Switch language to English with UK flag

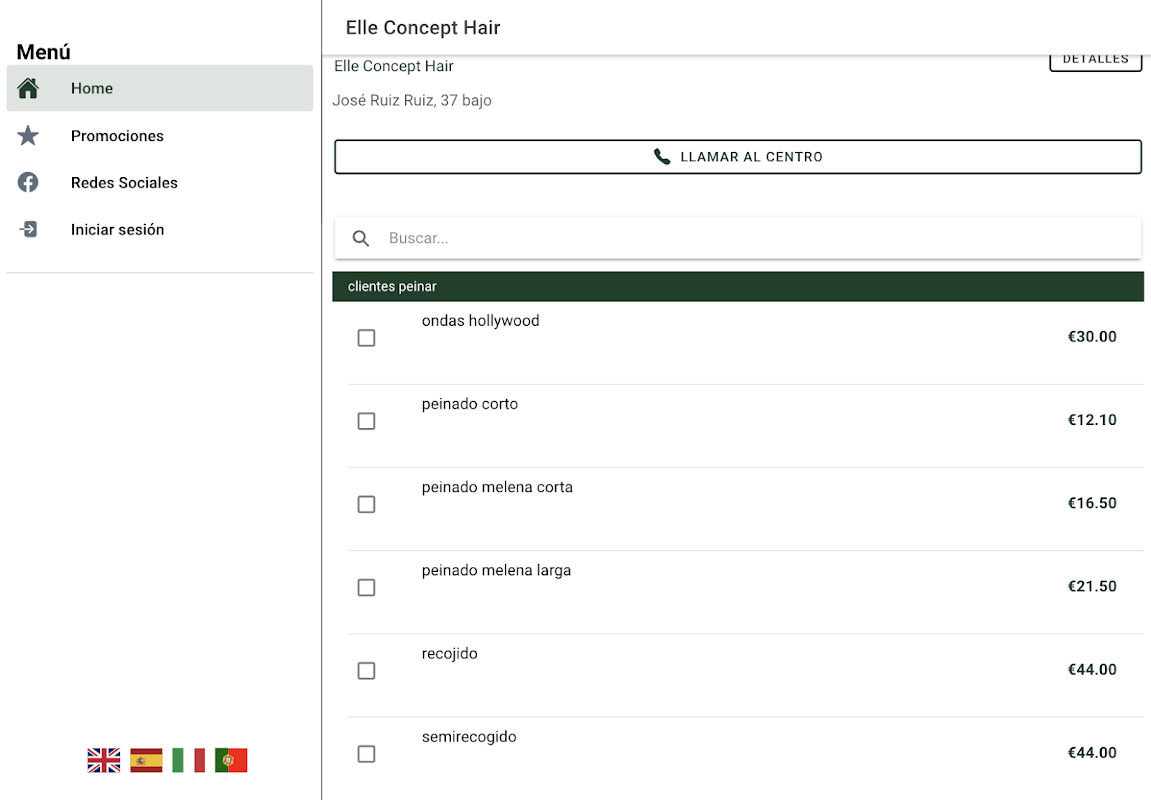point(103,760)
